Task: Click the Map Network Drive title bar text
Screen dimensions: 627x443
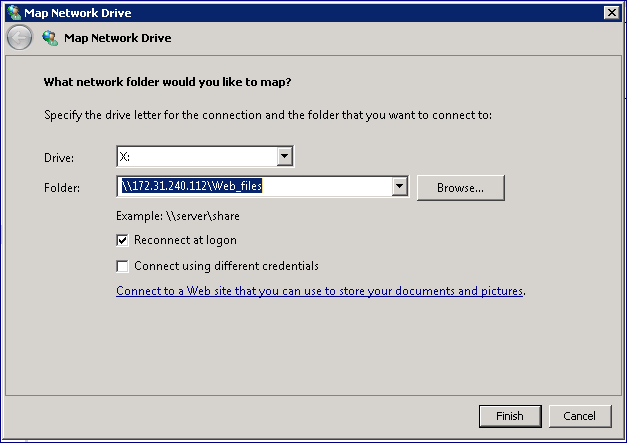Action: tap(78, 13)
